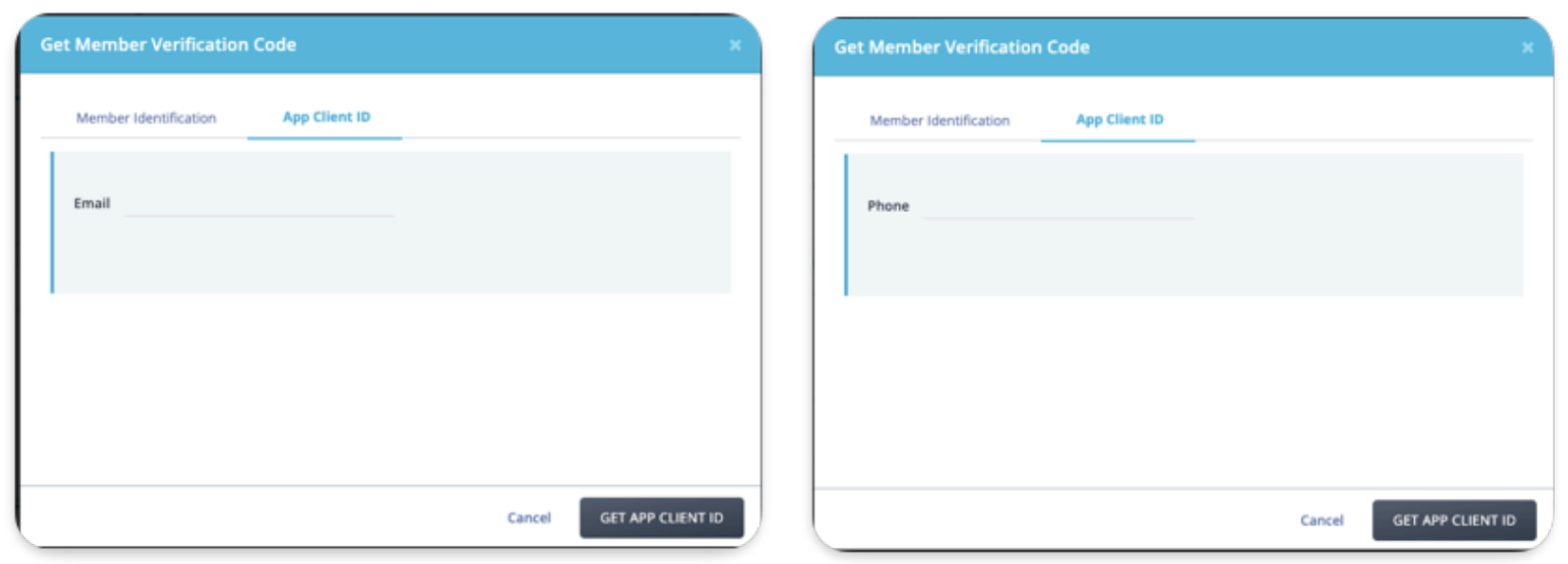Select App Client ID tab in Phone dialog
This screenshot has width=1568, height=564.
point(1119,120)
